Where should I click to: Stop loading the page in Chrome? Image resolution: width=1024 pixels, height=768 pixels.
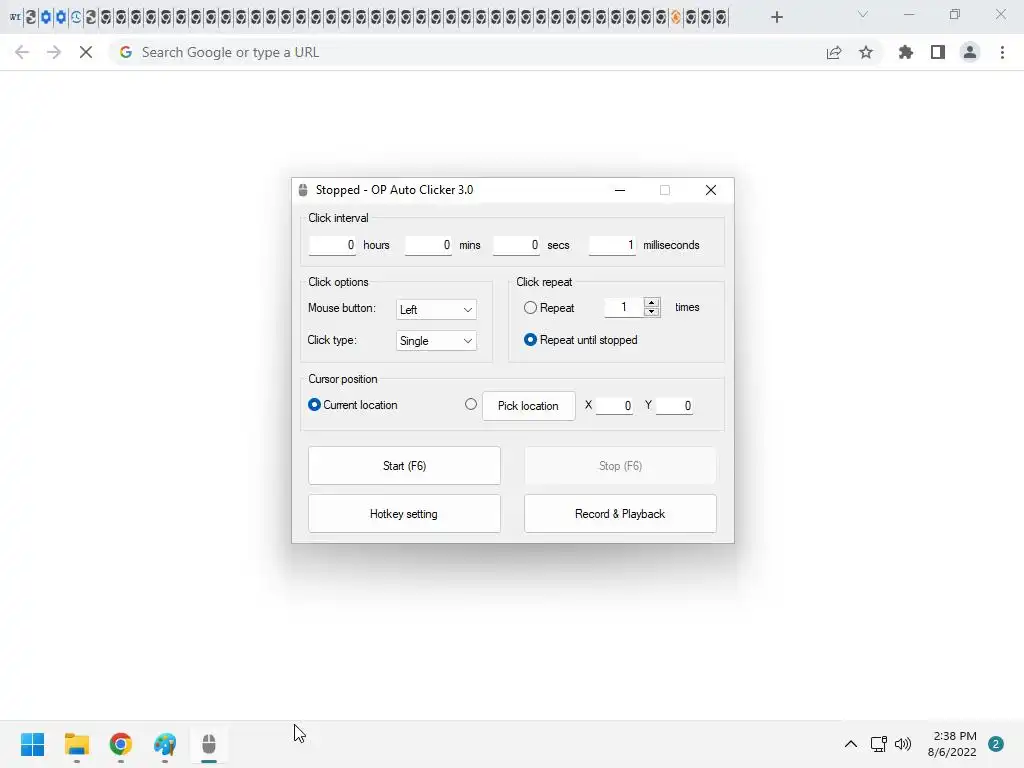(86, 52)
